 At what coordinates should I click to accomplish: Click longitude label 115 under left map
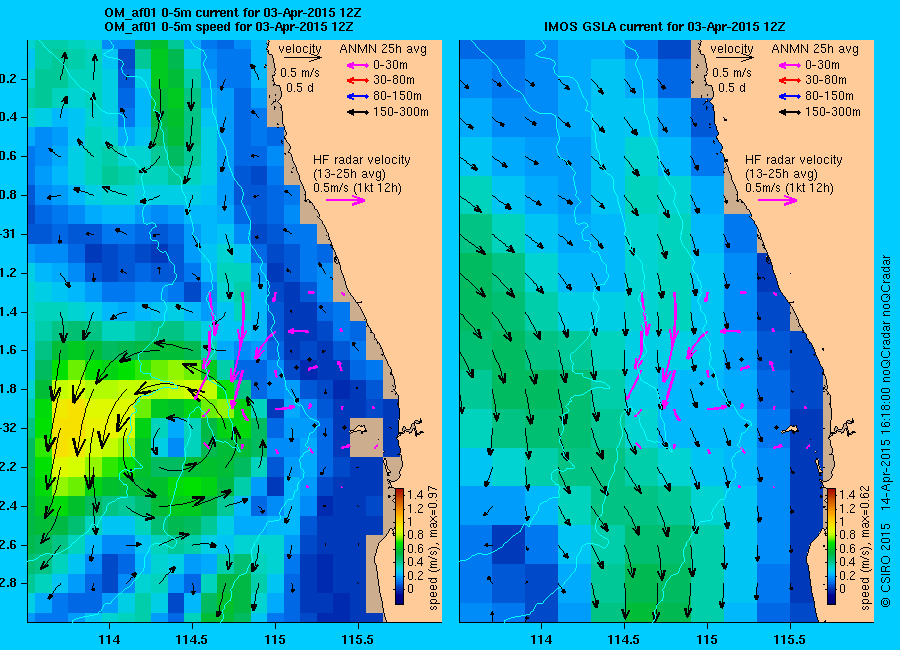[275, 639]
